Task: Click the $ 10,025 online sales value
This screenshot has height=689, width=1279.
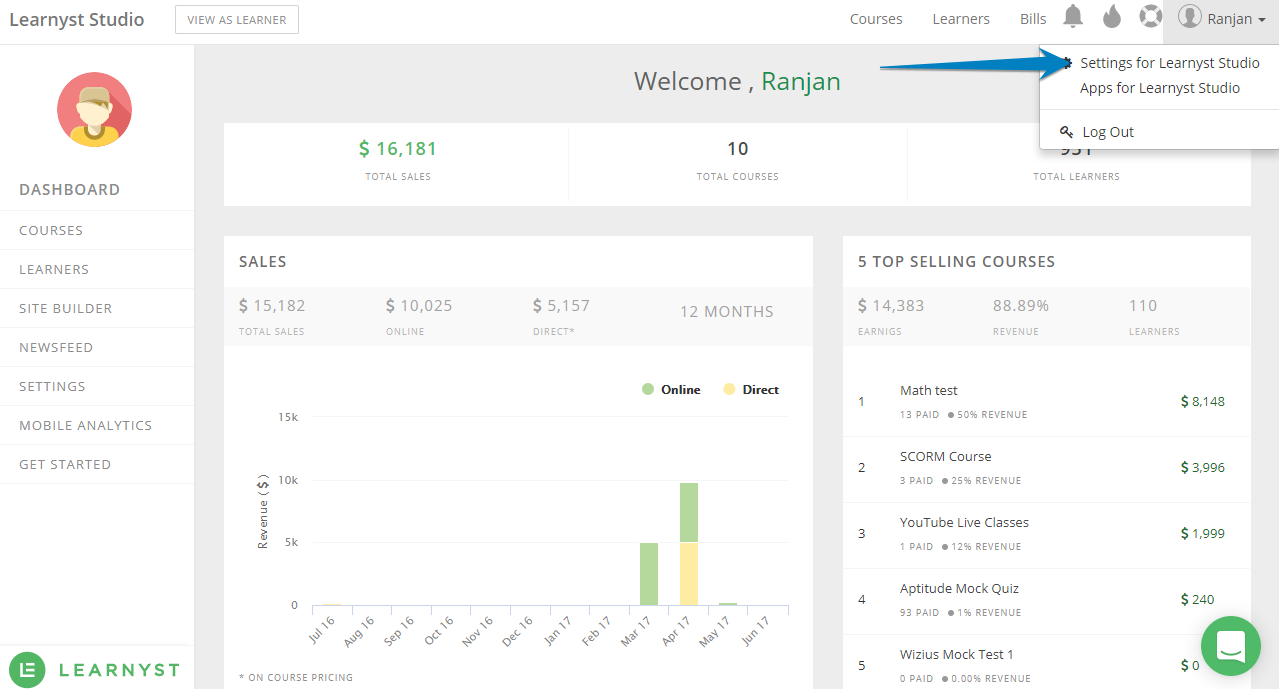Action: [419, 306]
